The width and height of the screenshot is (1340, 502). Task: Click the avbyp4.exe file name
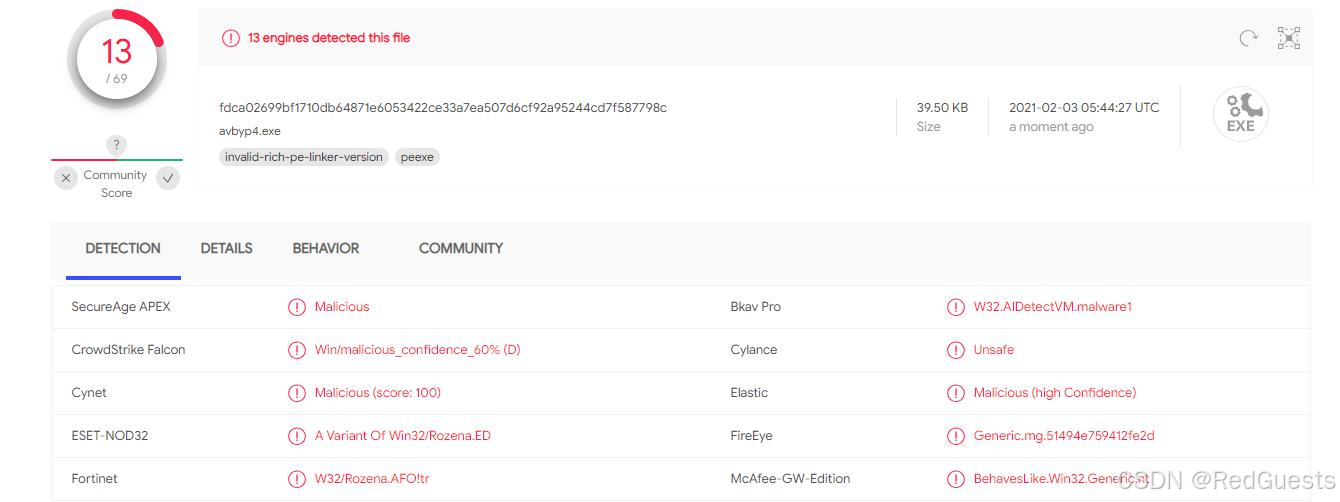tap(250, 131)
